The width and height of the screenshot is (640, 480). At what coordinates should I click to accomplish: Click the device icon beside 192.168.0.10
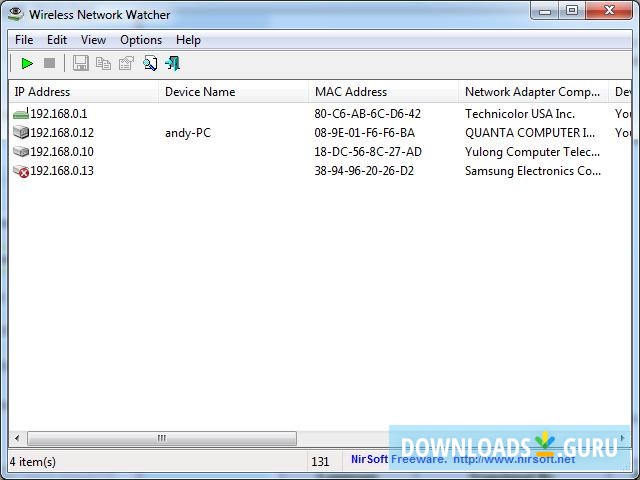(x=21, y=151)
